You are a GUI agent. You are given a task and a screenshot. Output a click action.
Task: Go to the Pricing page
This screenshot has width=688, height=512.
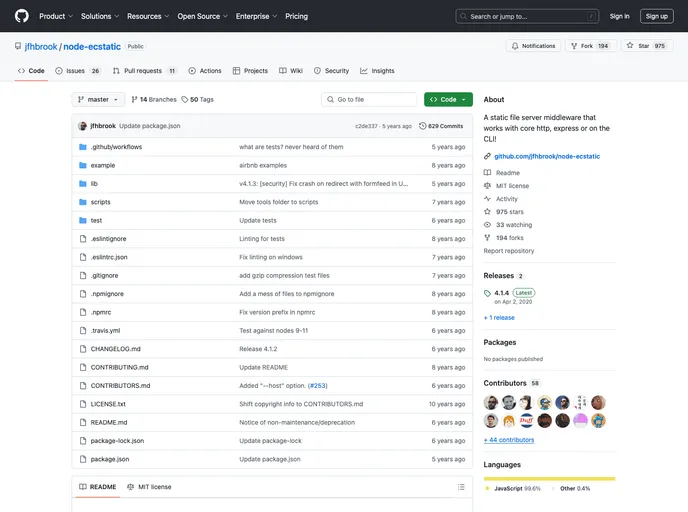297,16
